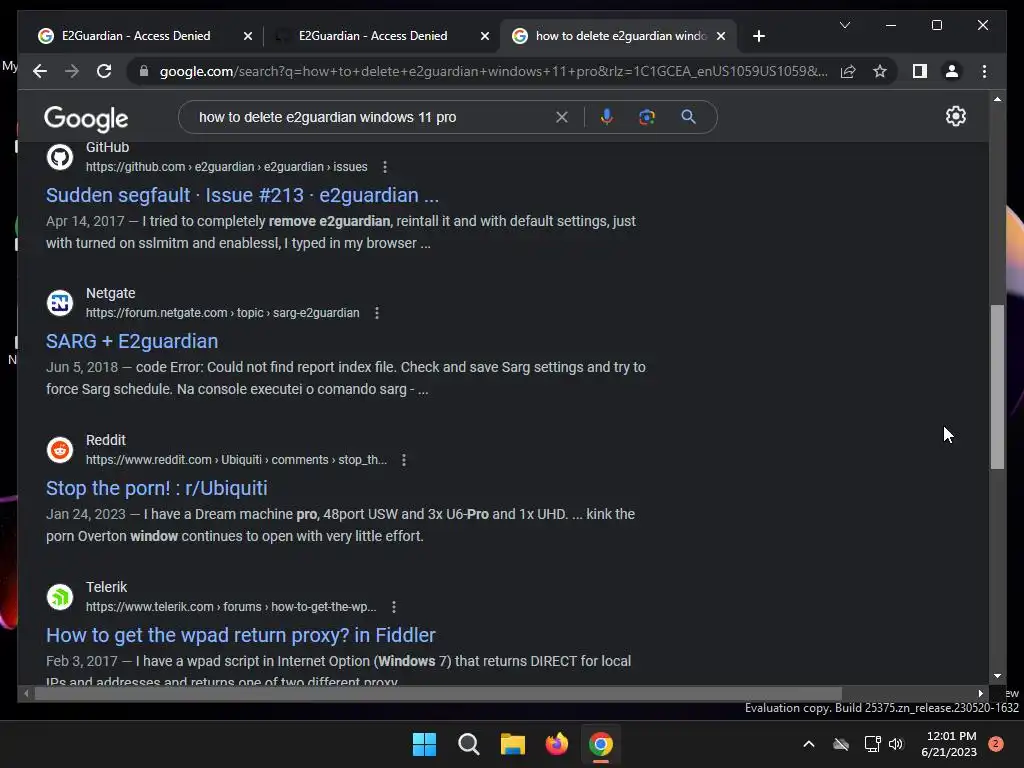Click the Google logo

coord(86,118)
